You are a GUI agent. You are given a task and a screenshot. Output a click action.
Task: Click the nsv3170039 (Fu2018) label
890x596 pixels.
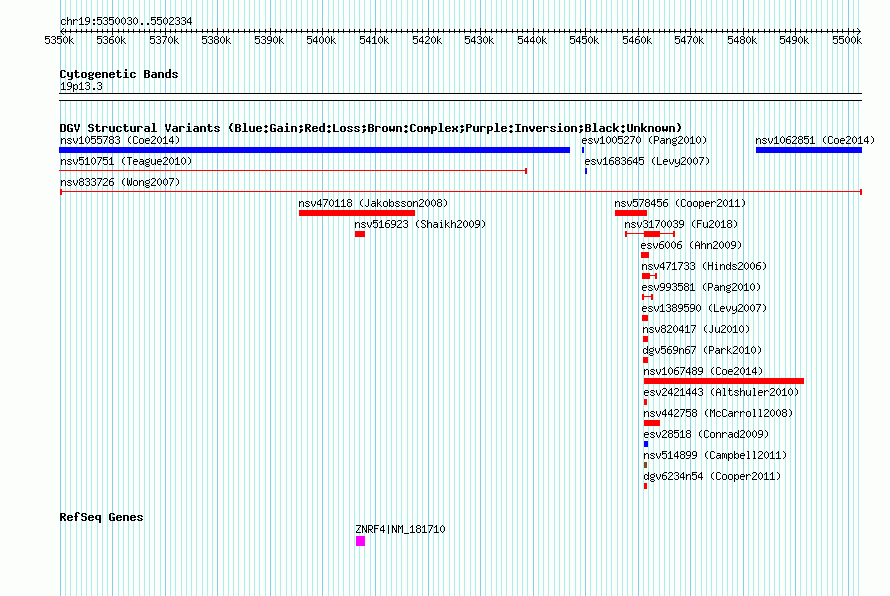pyautogui.click(x=681, y=224)
